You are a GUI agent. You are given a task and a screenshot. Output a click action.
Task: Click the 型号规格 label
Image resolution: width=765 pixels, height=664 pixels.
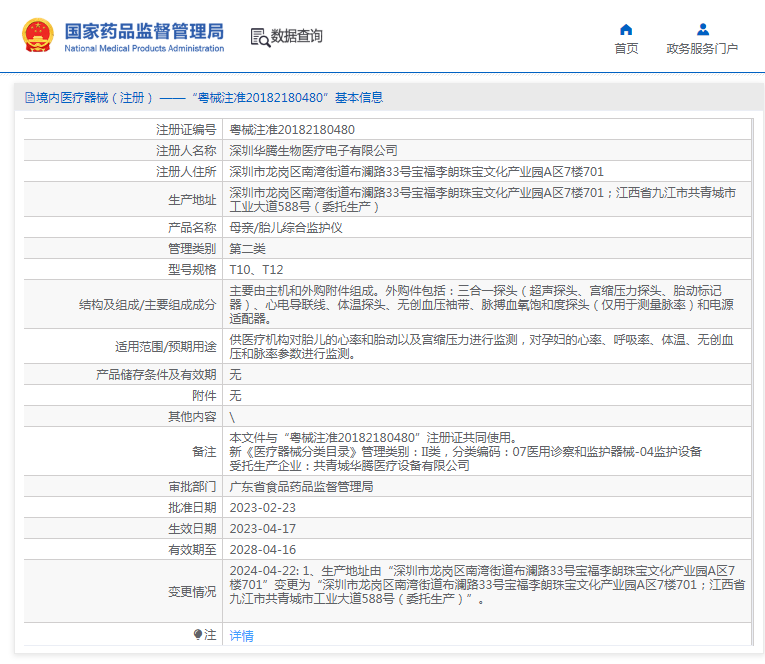192,270
